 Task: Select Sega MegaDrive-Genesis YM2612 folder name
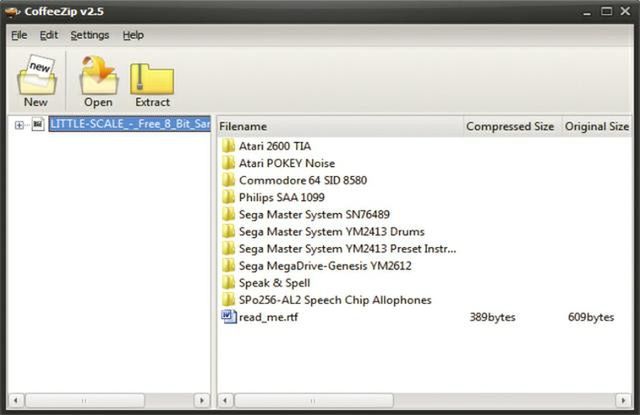(x=325, y=266)
